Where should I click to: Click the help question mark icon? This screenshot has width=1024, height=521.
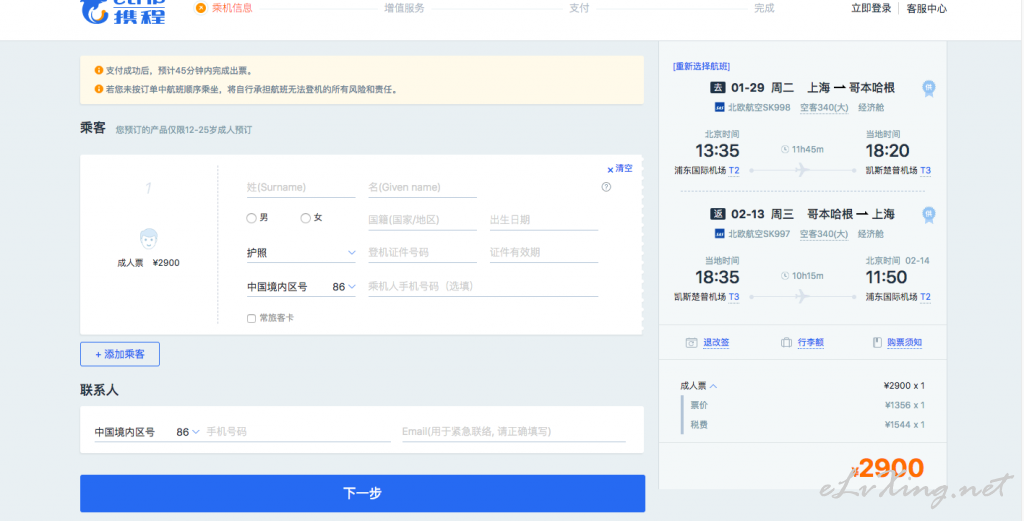pyautogui.click(x=606, y=187)
